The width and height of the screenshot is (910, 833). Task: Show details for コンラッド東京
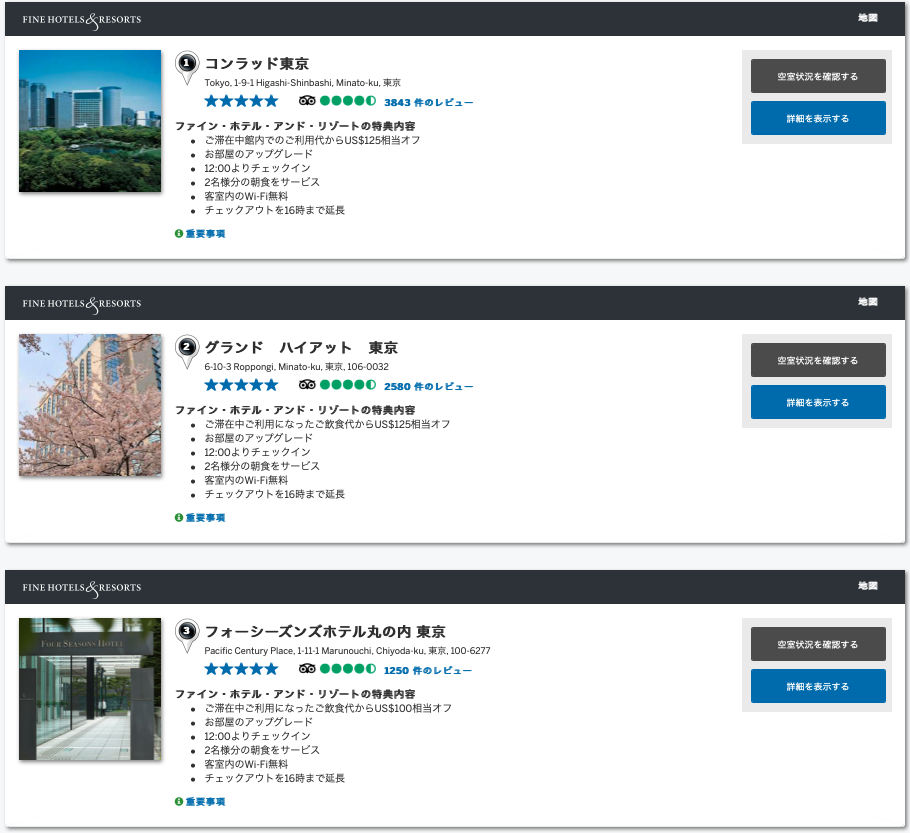pos(818,118)
